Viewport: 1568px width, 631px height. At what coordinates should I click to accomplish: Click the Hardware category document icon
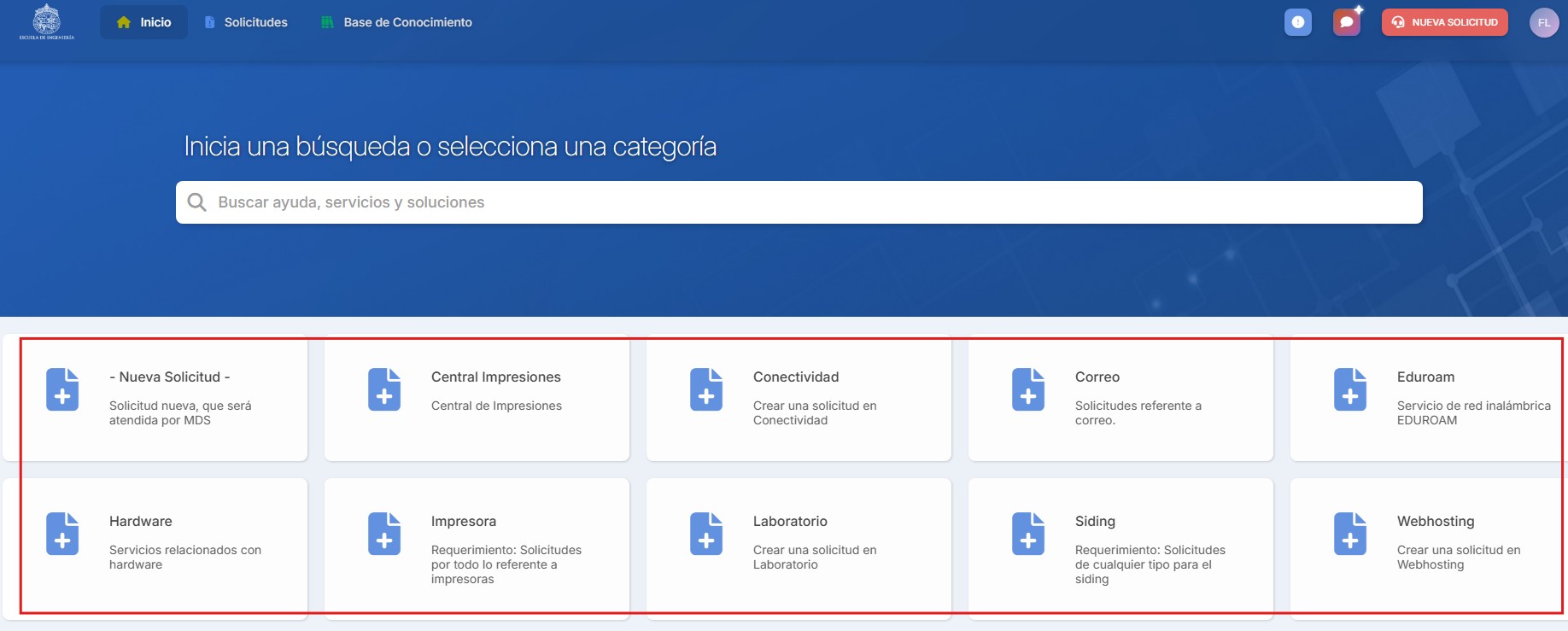tap(62, 534)
